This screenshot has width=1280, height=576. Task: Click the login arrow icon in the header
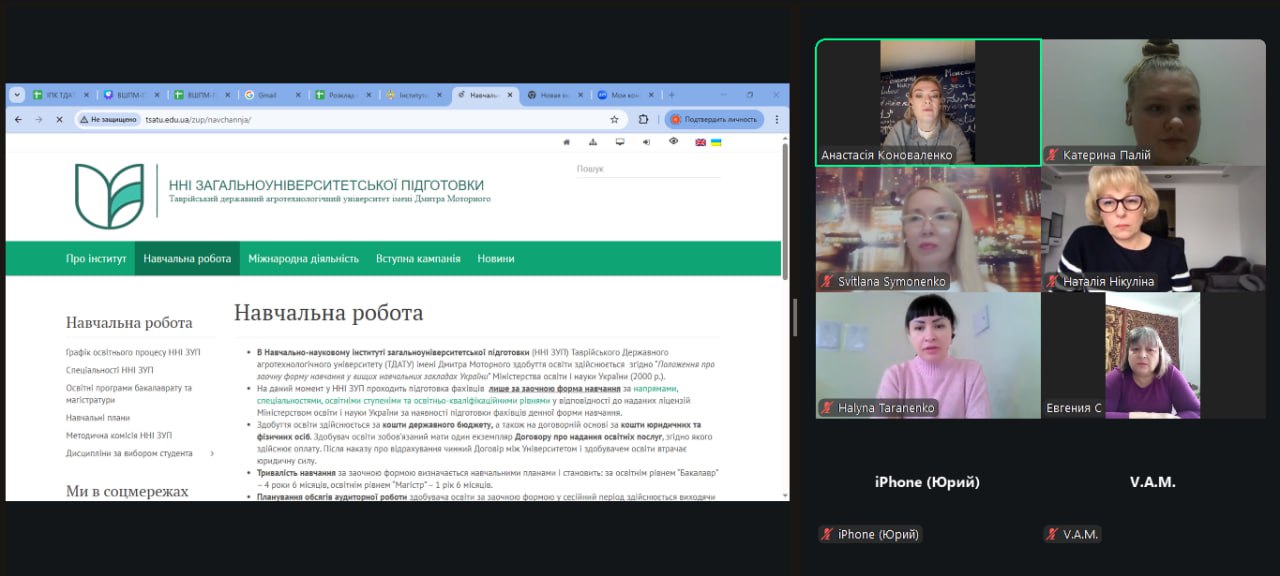(x=646, y=142)
